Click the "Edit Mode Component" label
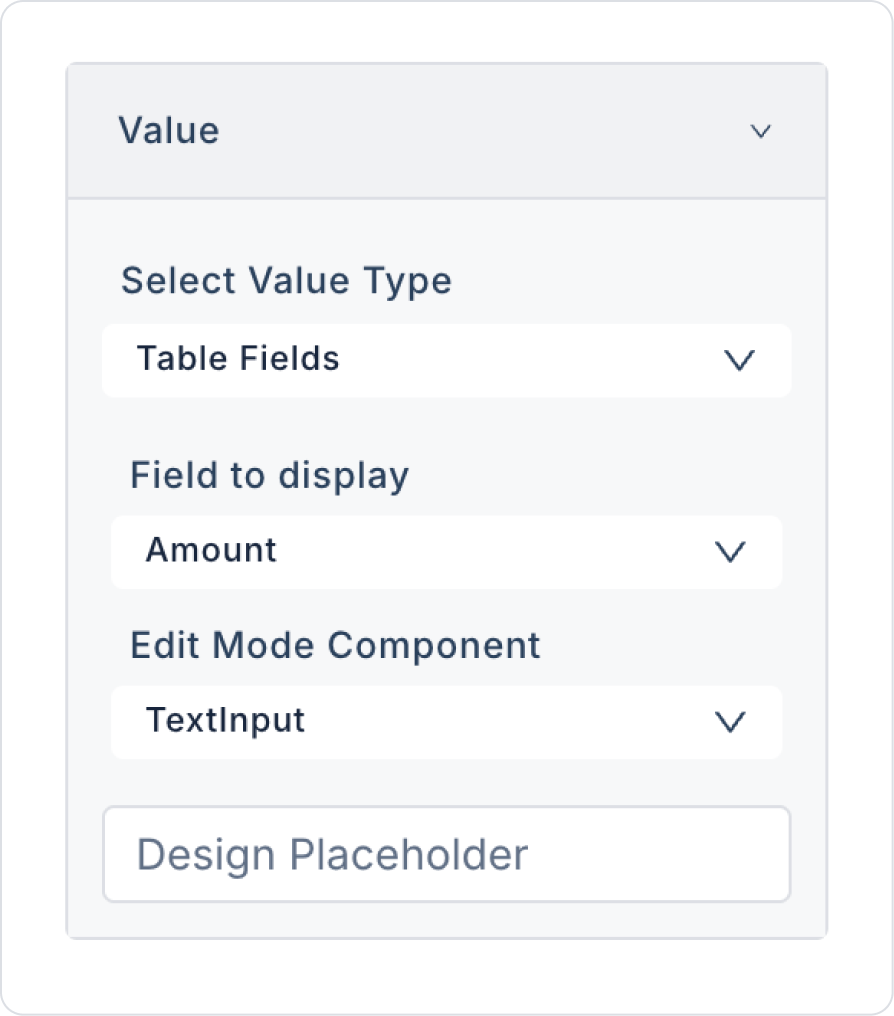Screen dimensions: 894x1016 click(335, 645)
